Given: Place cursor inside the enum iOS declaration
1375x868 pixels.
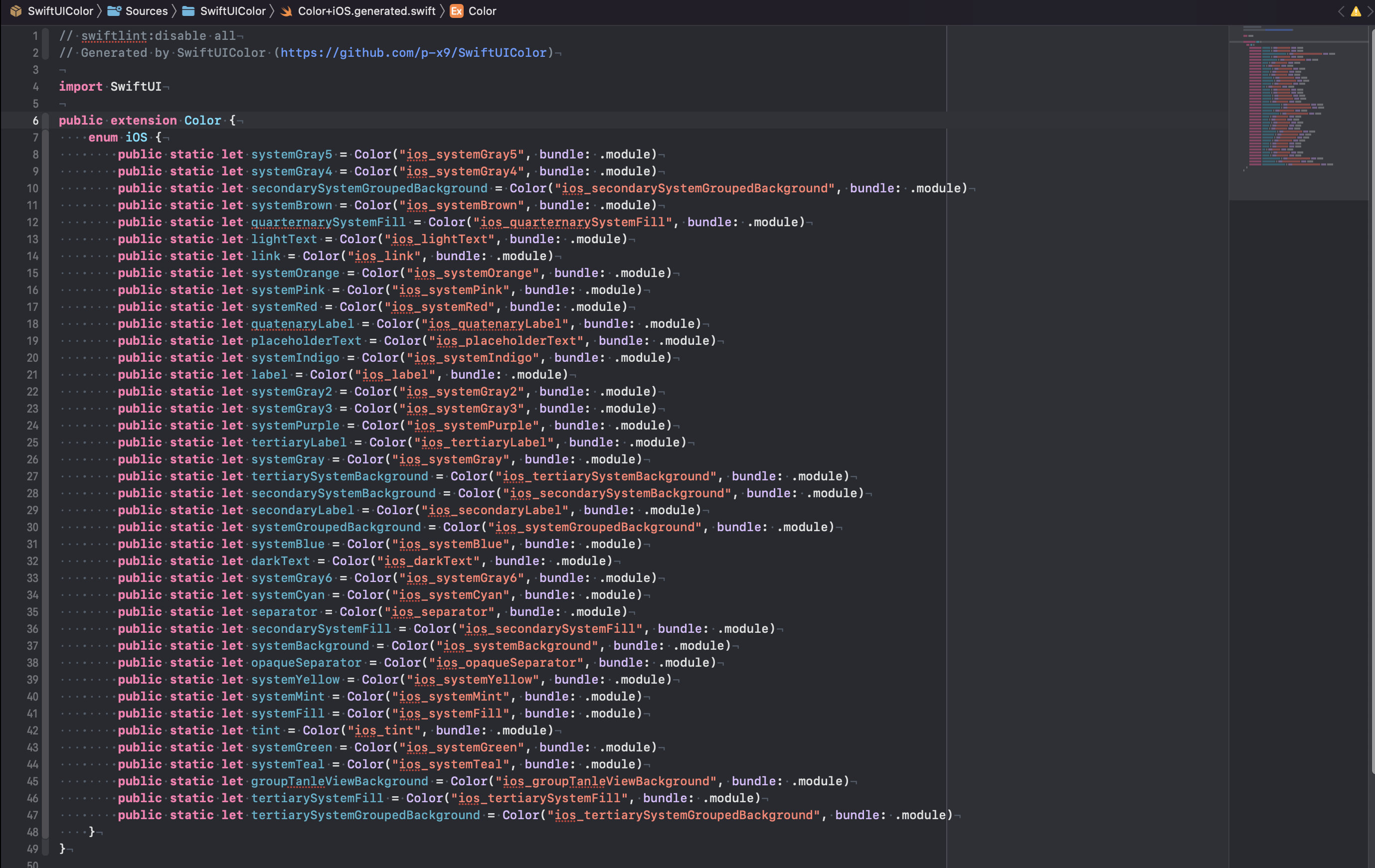Looking at the screenshot, I should [119, 138].
